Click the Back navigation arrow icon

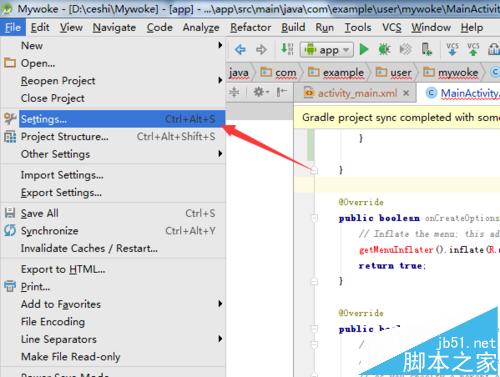pos(240,50)
